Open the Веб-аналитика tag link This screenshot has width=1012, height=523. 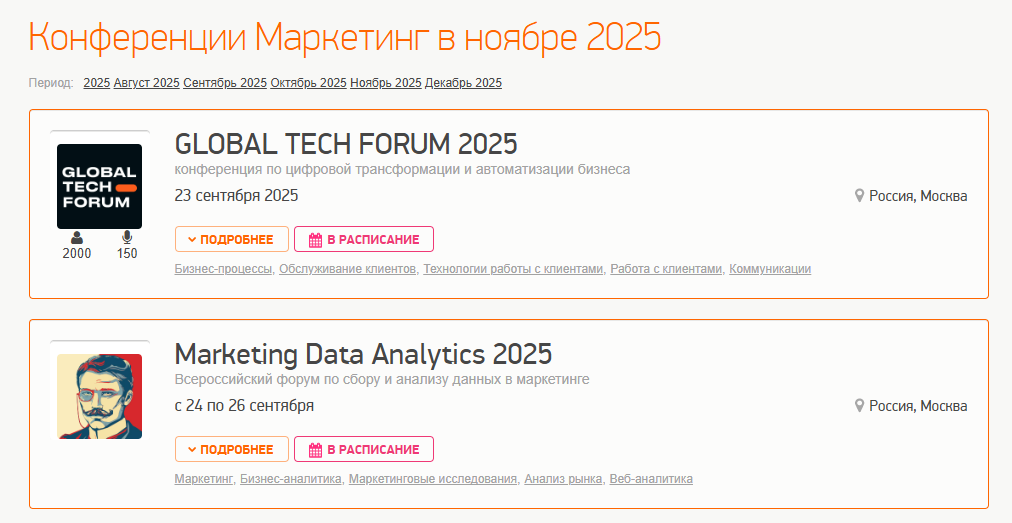pos(651,479)
